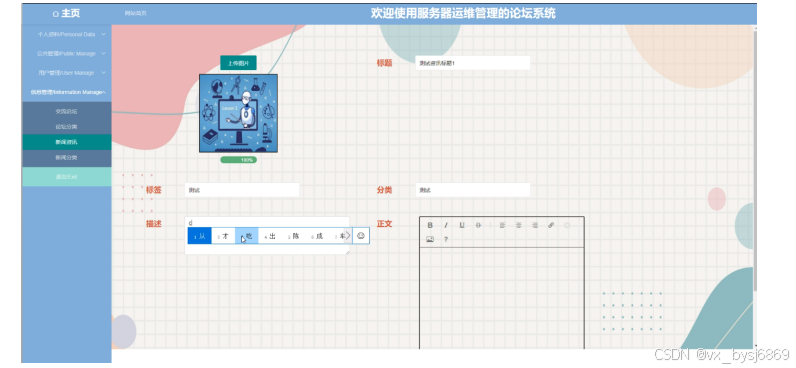Pick IME candidate 6 成

(x=316, y=236)
